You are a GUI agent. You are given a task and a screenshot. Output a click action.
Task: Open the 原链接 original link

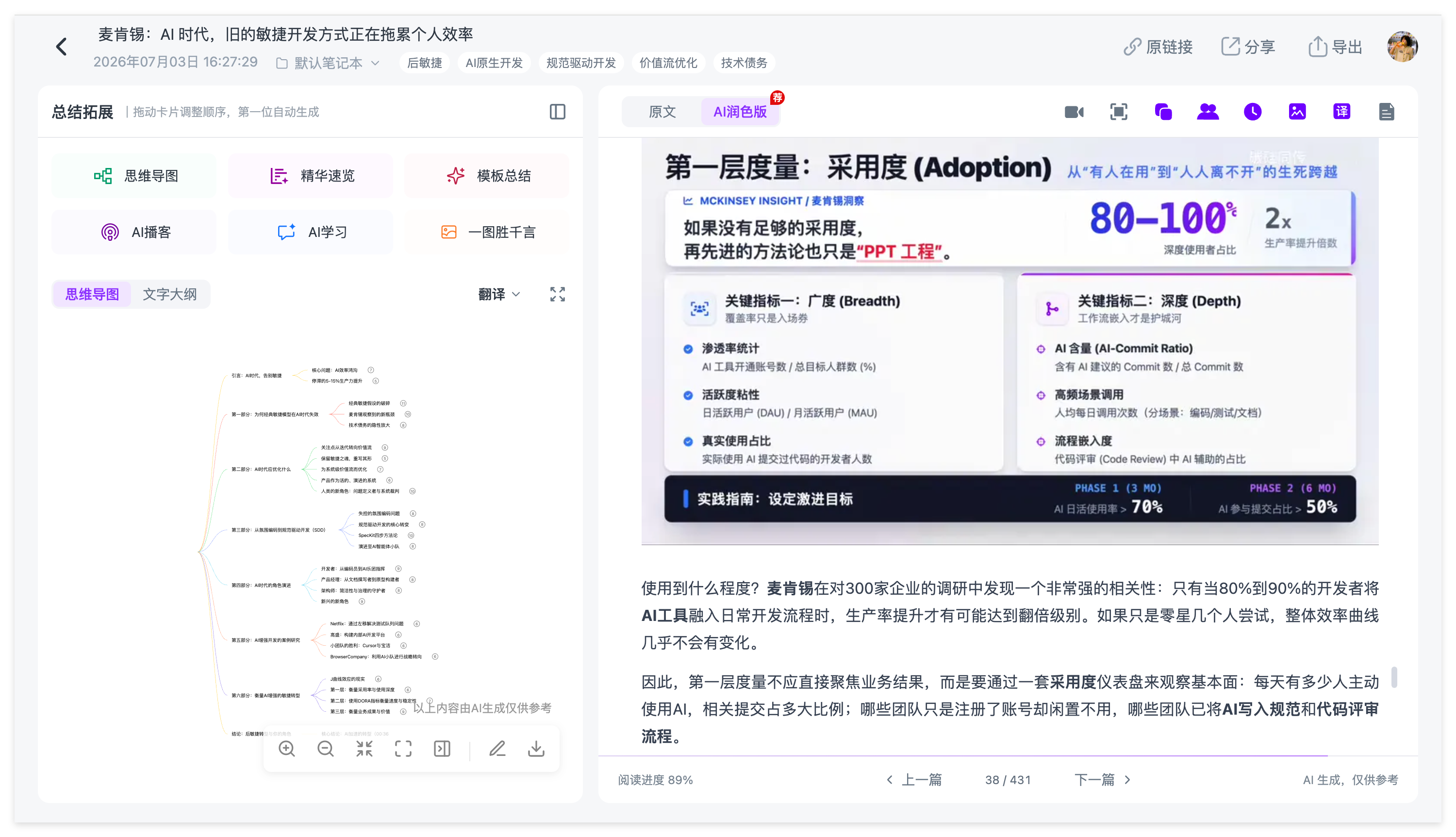[1158, 47]
